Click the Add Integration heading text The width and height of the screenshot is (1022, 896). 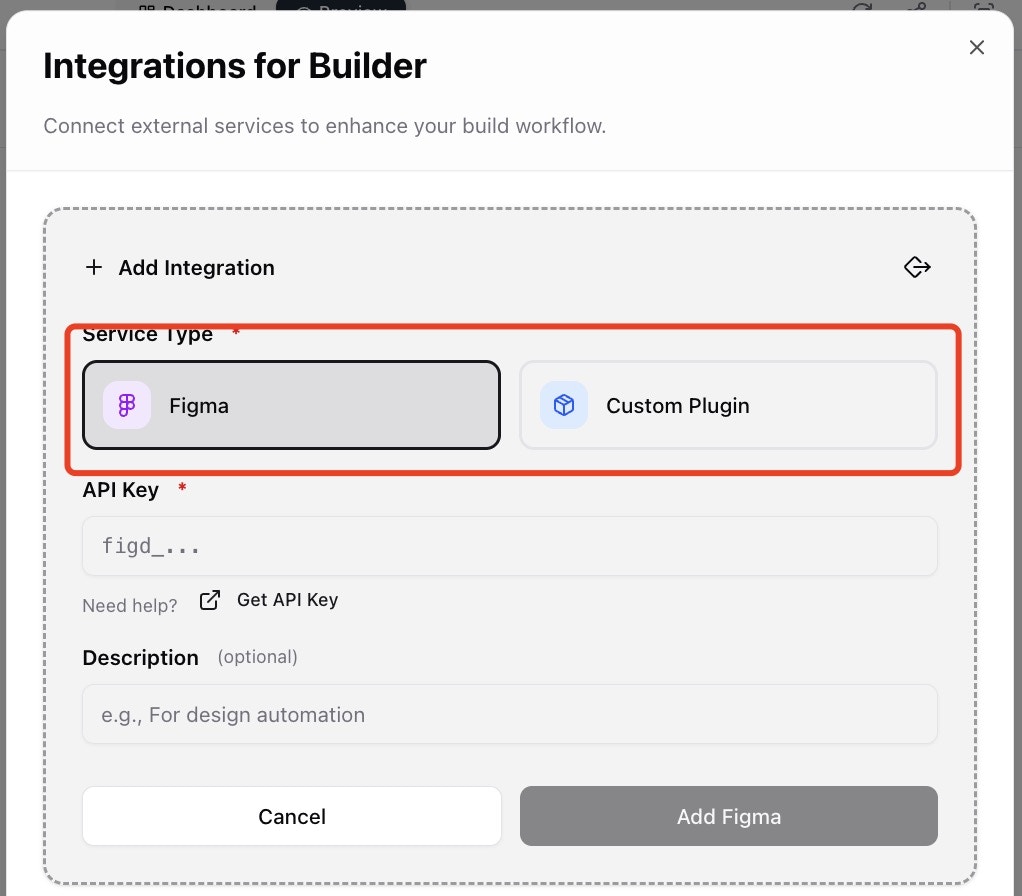[x=196, y=268]
